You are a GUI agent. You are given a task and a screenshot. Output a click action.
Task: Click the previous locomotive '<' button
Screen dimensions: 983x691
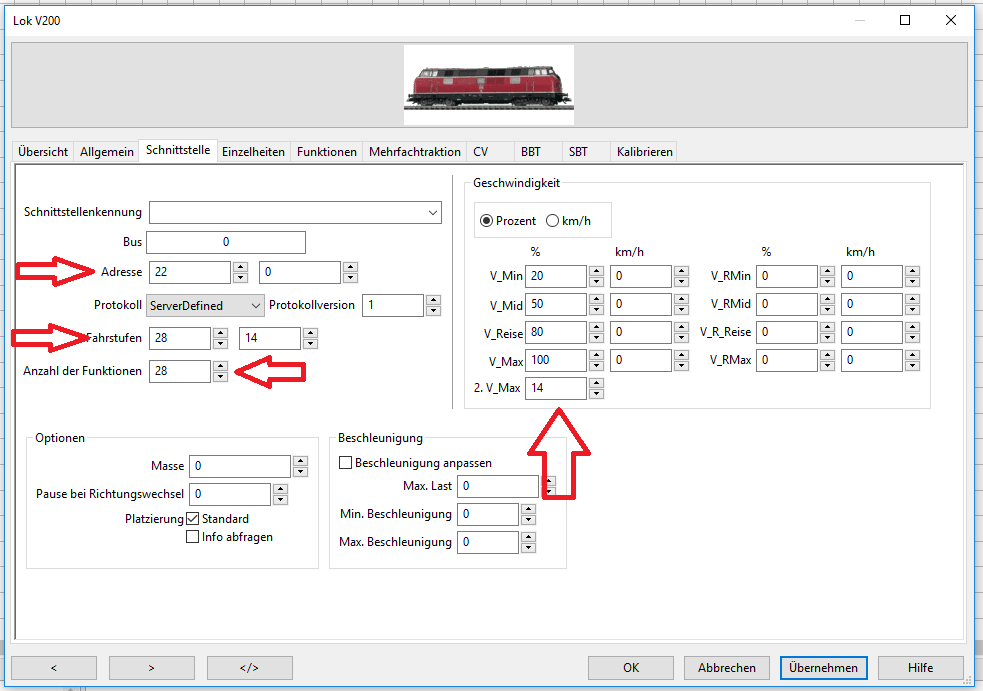tap(54, 668)
